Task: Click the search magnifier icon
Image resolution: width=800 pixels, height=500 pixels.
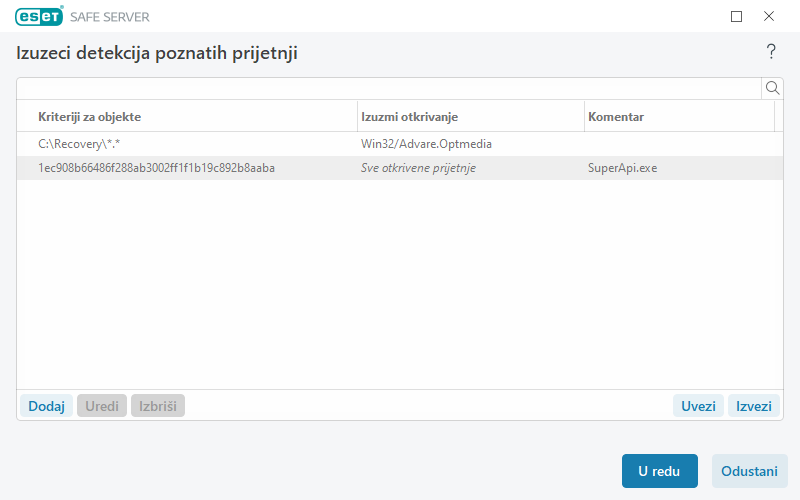Action: pyautogui.click(x=772, y=88)
